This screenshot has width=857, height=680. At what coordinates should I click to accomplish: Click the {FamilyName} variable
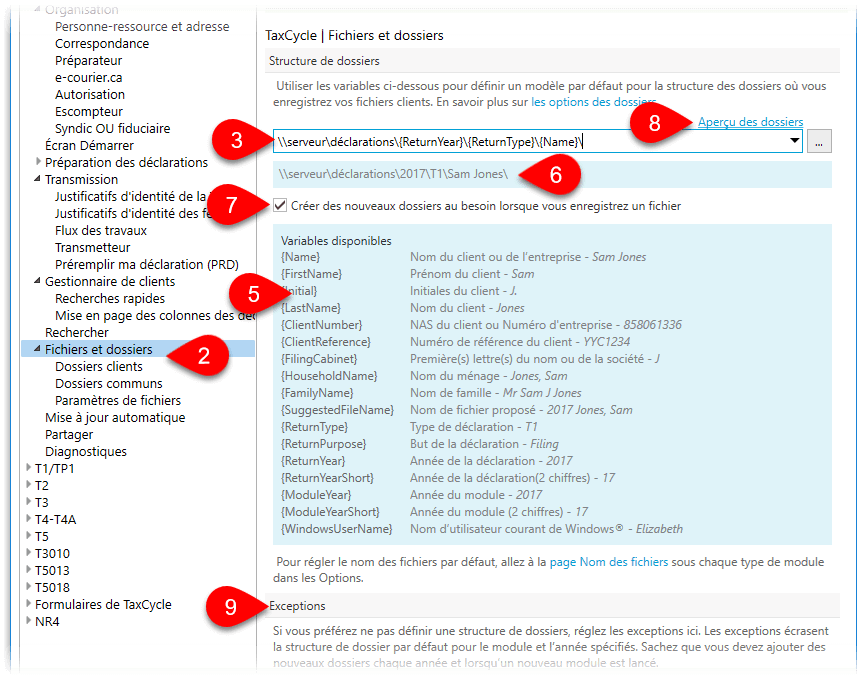coord(317,392)
